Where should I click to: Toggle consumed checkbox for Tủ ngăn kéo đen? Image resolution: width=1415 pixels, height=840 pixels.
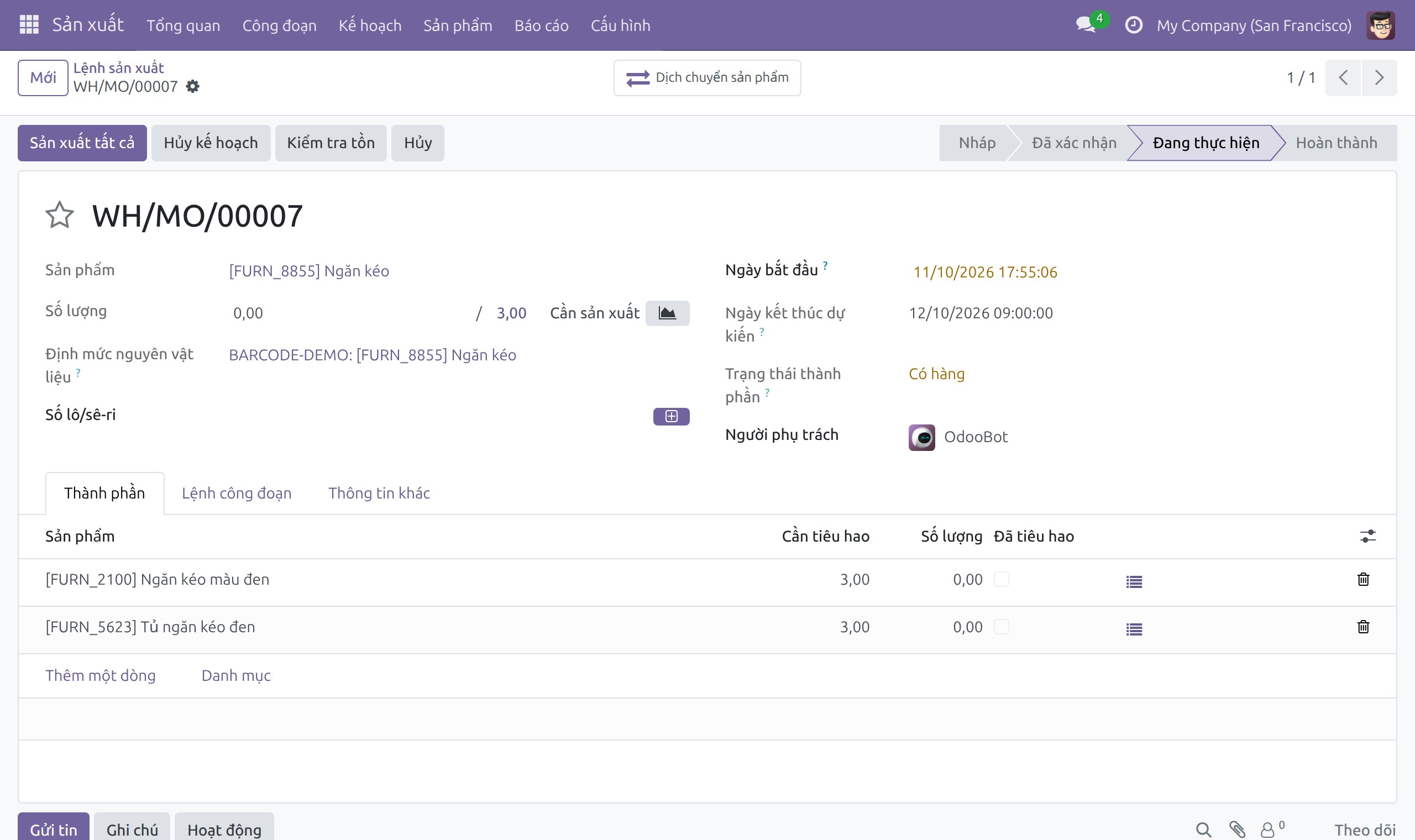(x=1001, y=627)
